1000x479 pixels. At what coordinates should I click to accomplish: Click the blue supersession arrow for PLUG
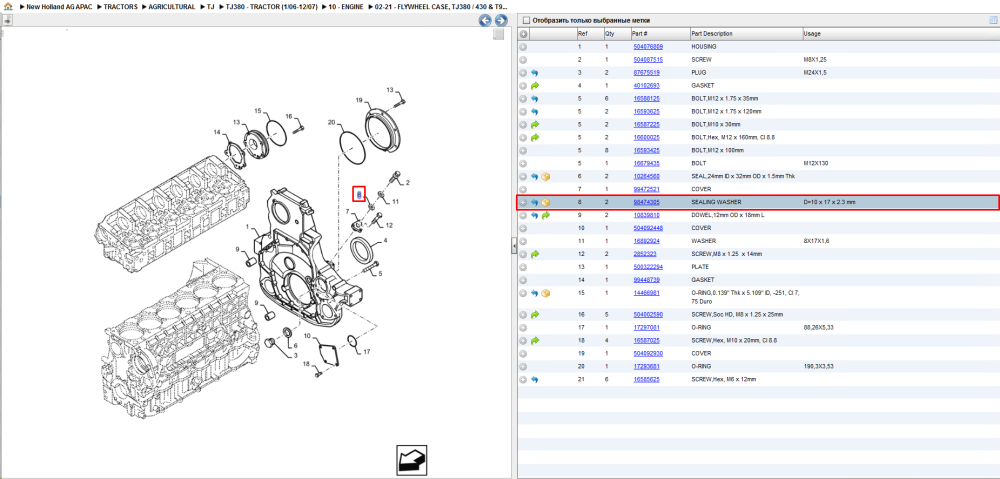coord(534,73)
